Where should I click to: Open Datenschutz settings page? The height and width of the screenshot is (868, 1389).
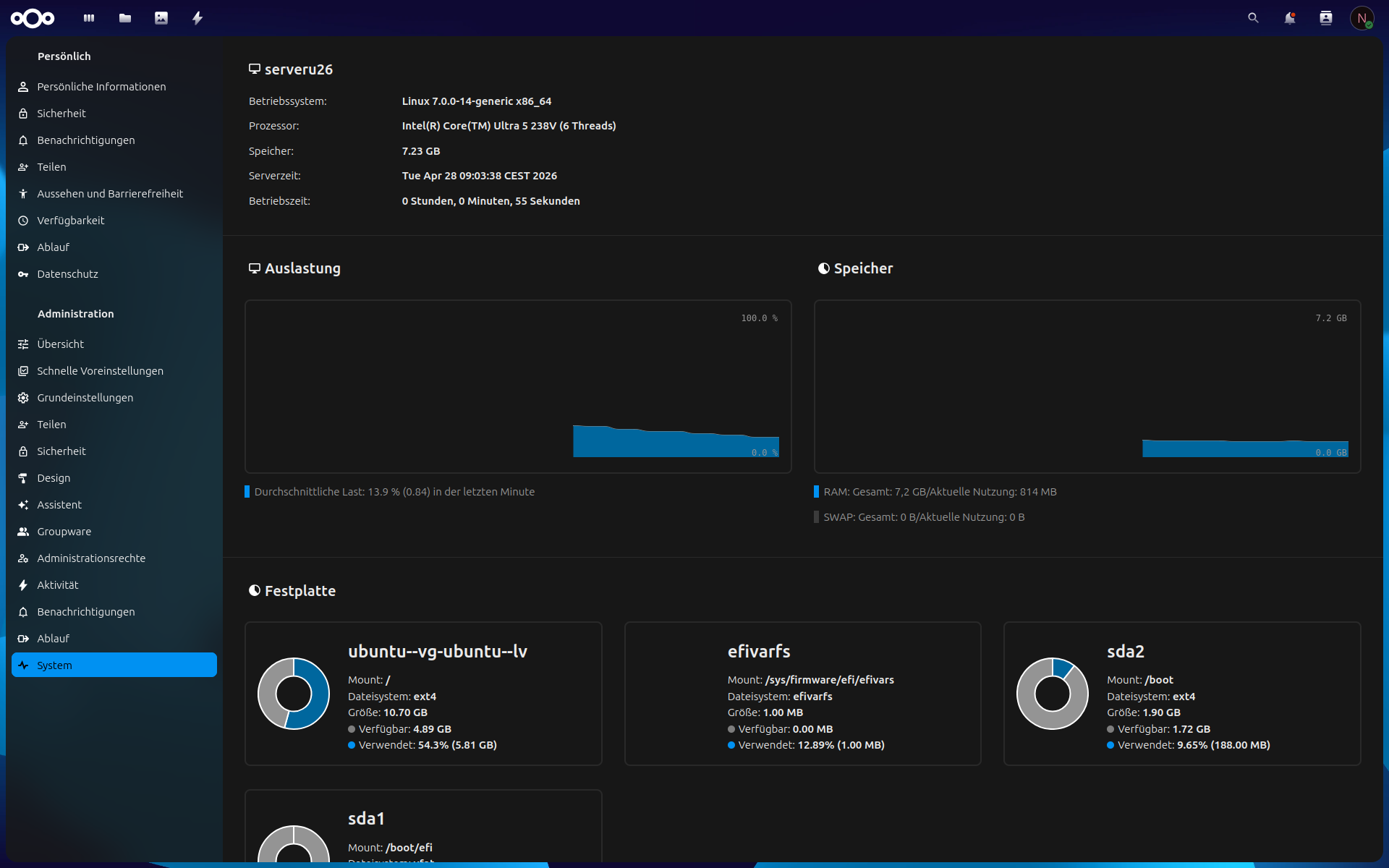[x=67, y=274]
